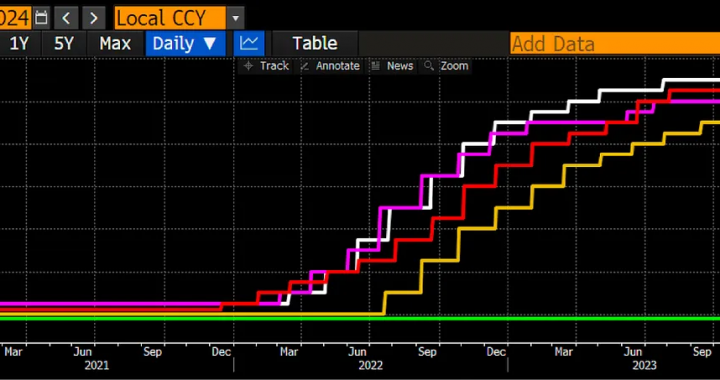
Task: Open the calendar date picker icon
Action: pyautogui.click(x=41, y=18)
